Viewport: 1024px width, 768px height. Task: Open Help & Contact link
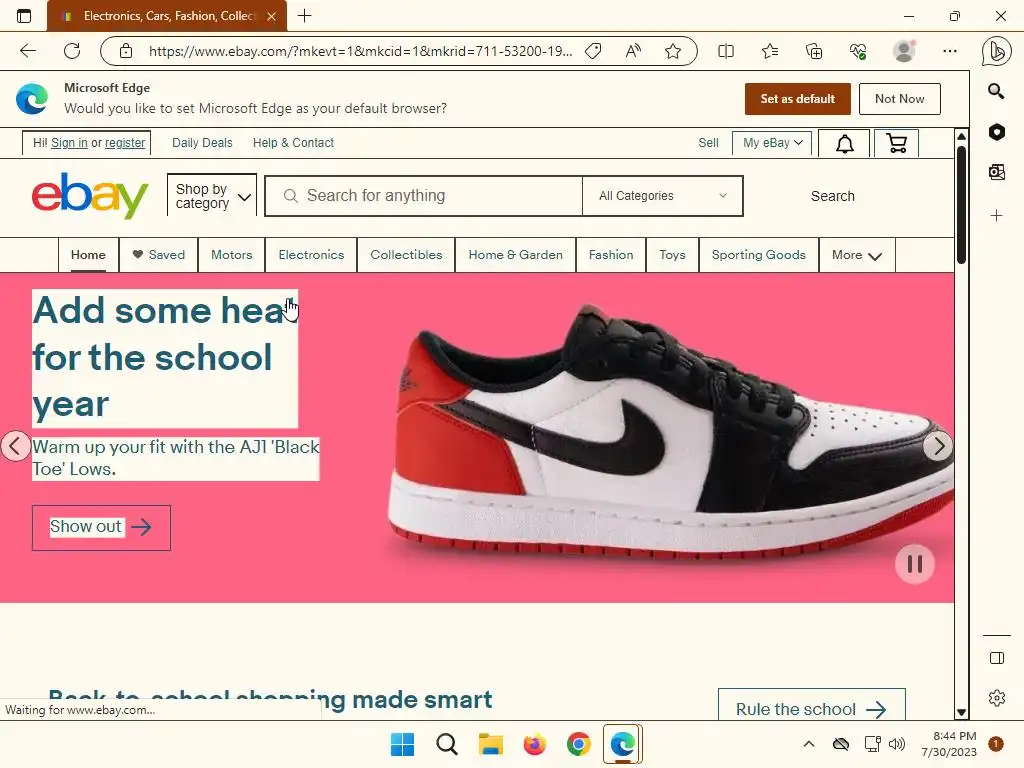click(x=293, y=143)
